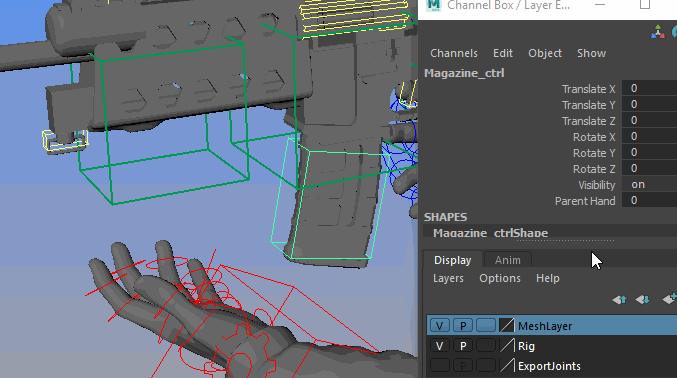Open the Channels menu

454,53
